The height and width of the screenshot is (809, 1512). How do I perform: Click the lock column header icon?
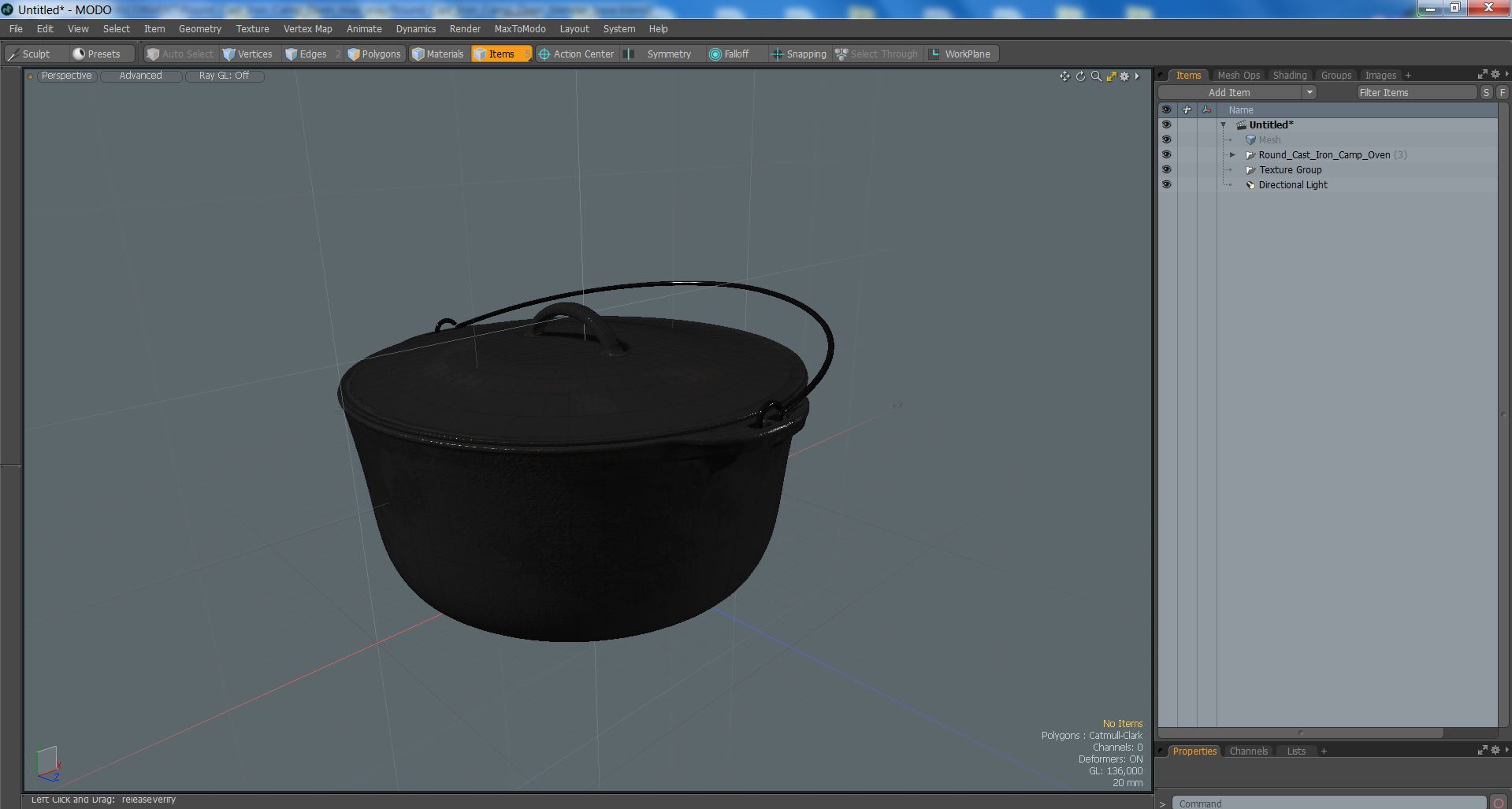(1187, 109)
